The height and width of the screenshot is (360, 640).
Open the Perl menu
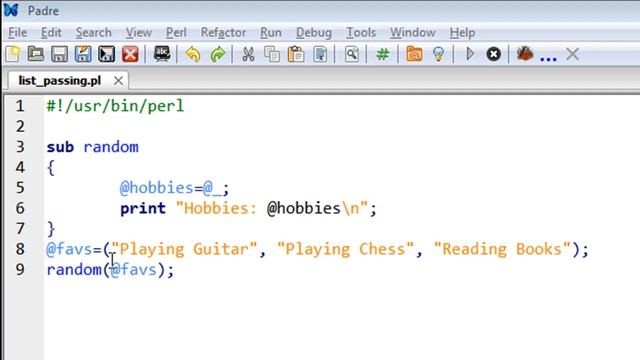(176, 33)
